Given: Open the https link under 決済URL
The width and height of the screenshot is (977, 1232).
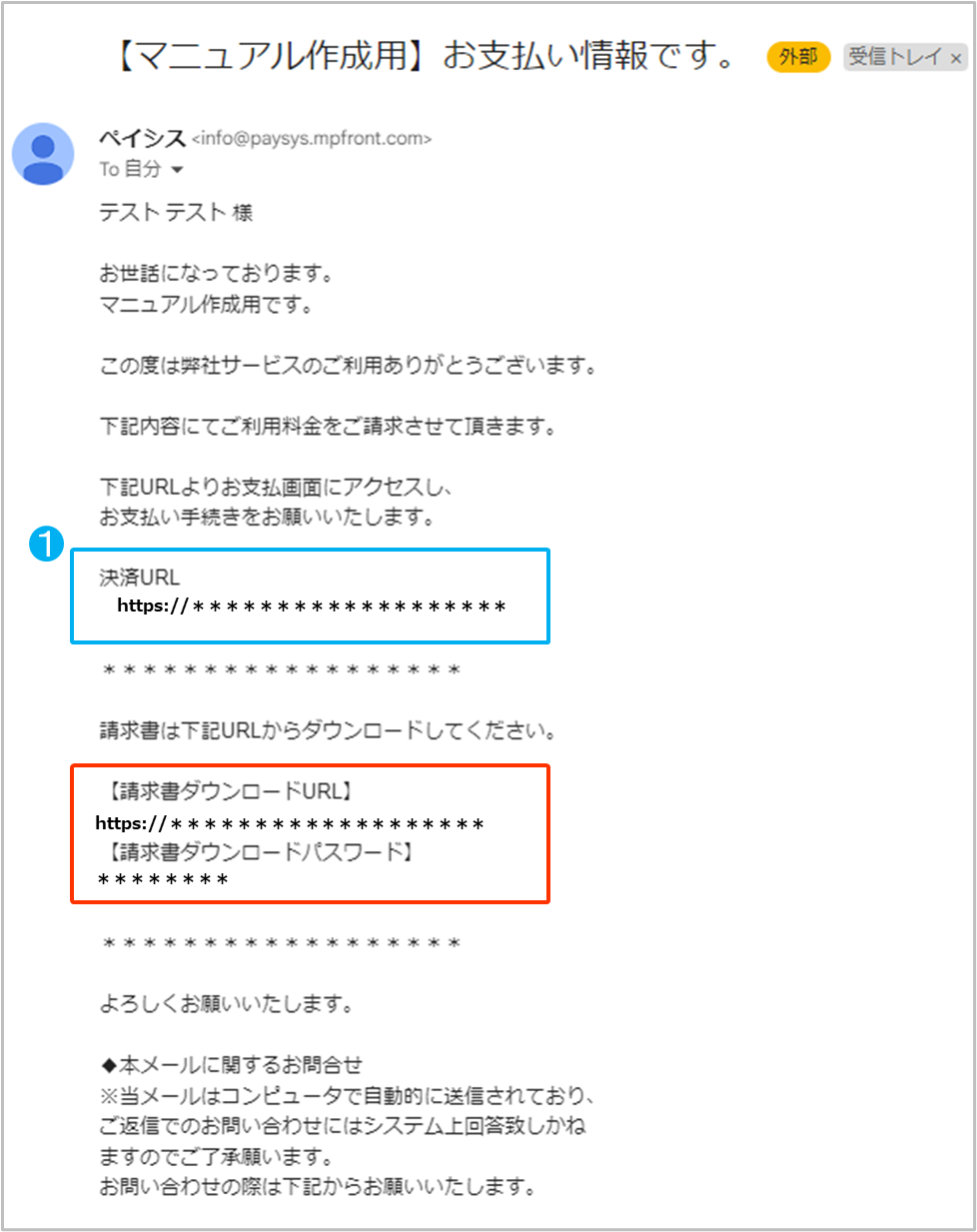Looking at the screenshot, I should tap(312, 606).
